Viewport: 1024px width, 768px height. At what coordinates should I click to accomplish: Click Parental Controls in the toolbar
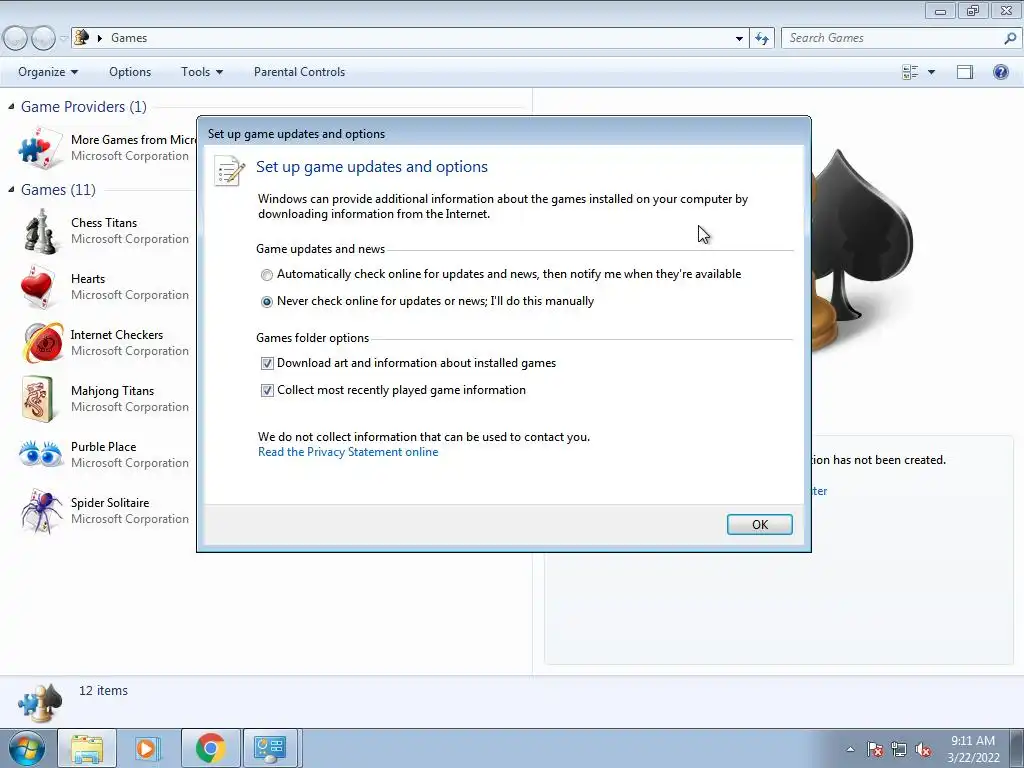click(299, 72)
